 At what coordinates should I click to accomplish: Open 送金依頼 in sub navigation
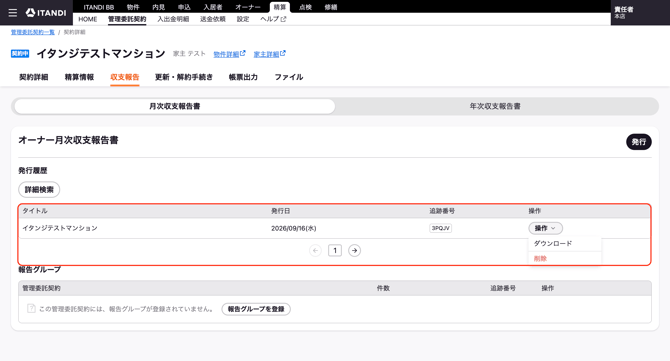click(x=213, y=19)
